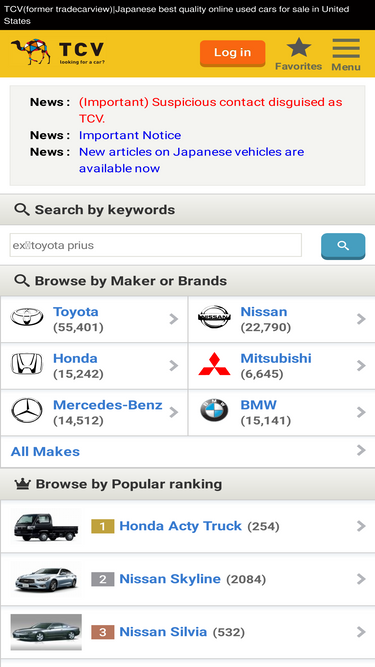
Task: Click the grey rank 2 badge
Action: click(x=102, y=579)
